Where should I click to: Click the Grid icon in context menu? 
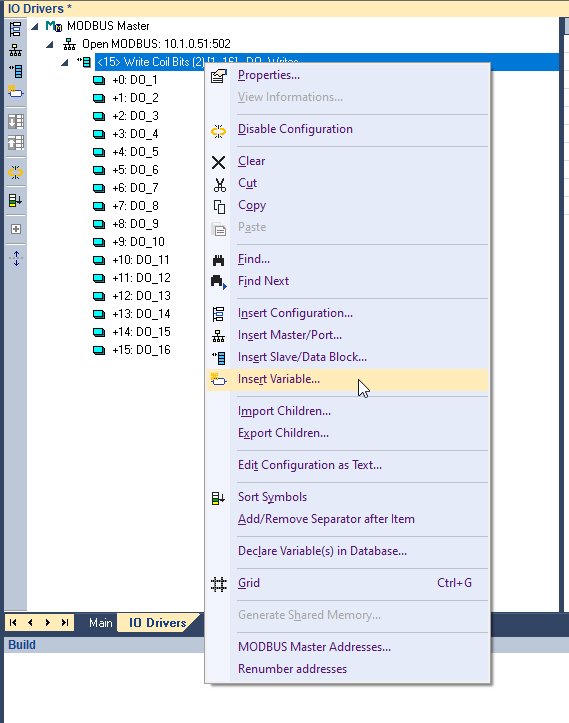(x=219, y=584)
